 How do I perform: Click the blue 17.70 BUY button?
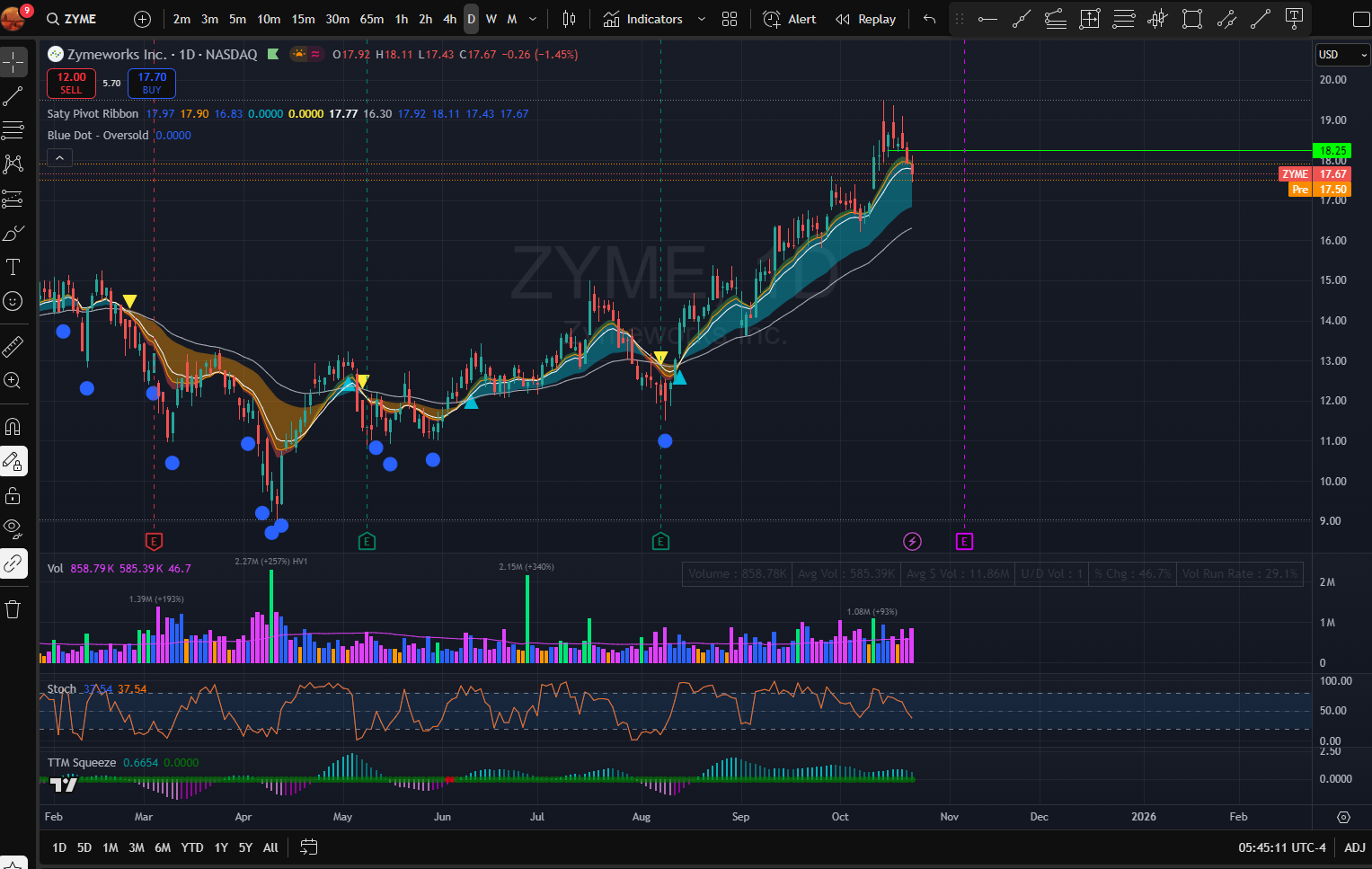pyautogui.click(x=152, y=83)
